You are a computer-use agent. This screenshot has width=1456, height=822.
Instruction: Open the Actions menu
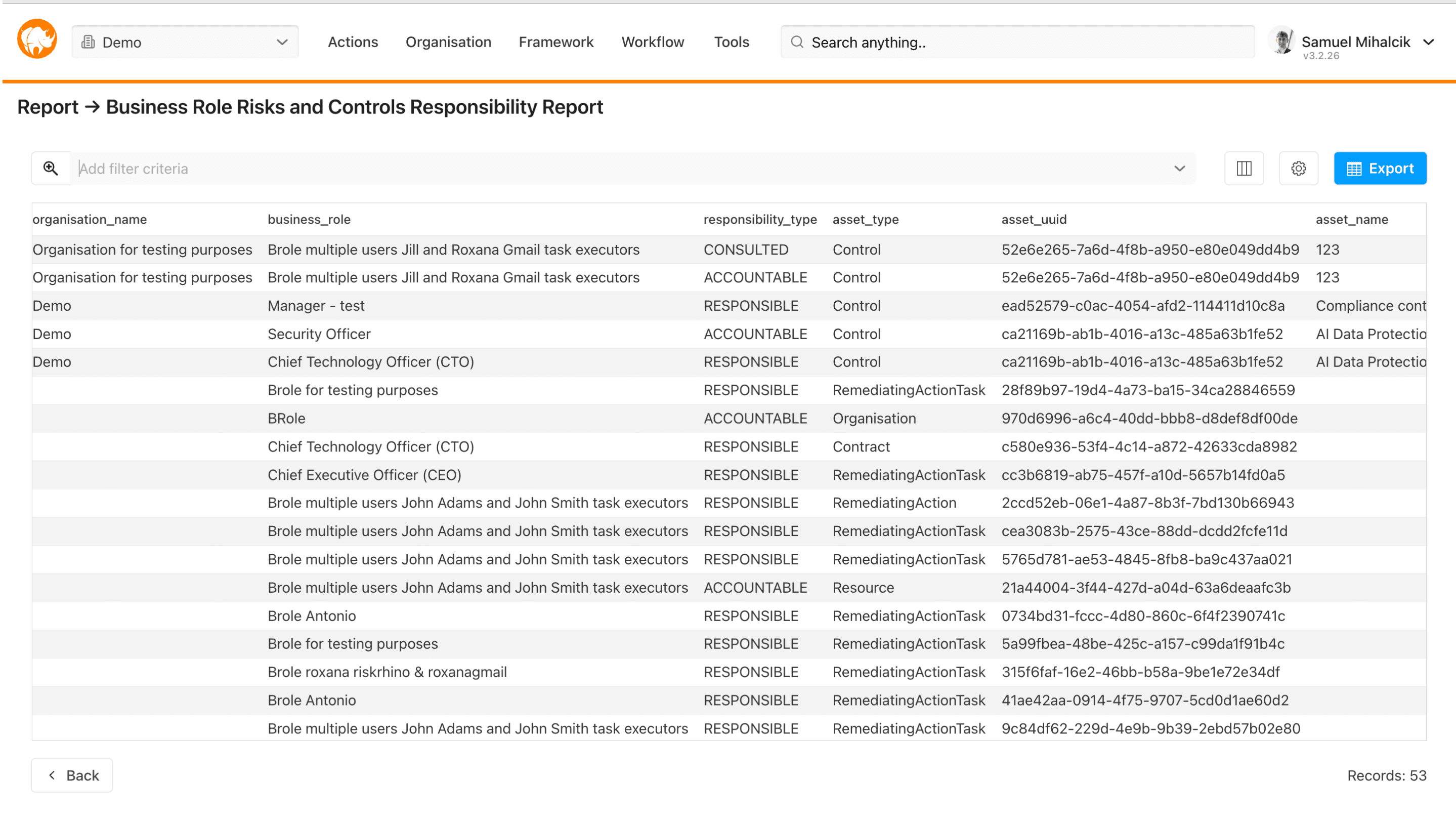point(353,42)
